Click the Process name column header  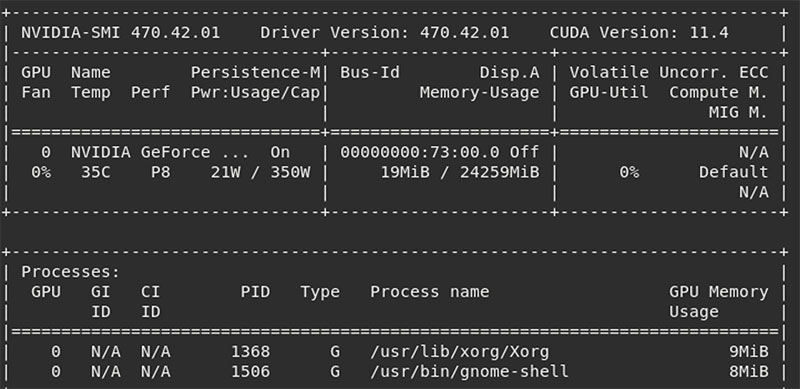tap(430, 291)
